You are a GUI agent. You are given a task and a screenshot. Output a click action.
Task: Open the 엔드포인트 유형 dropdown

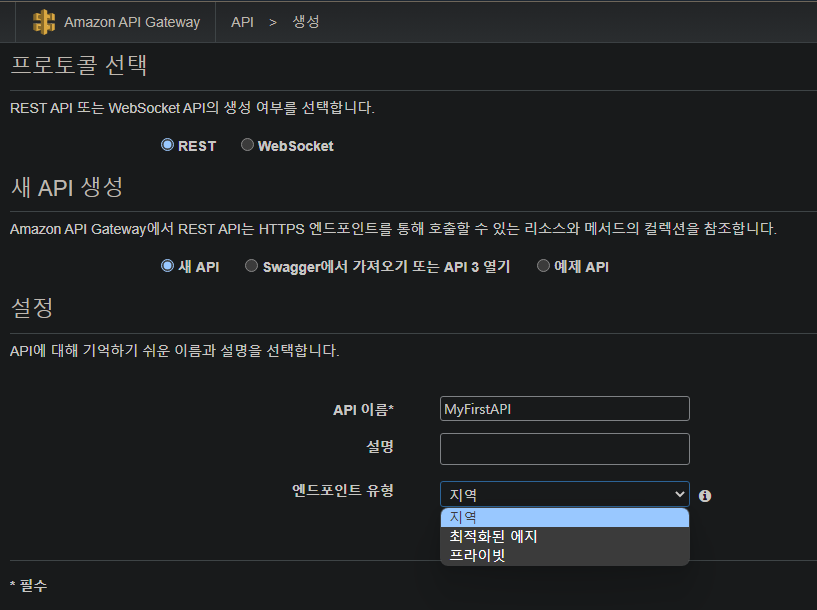click(x=565, y=494)
